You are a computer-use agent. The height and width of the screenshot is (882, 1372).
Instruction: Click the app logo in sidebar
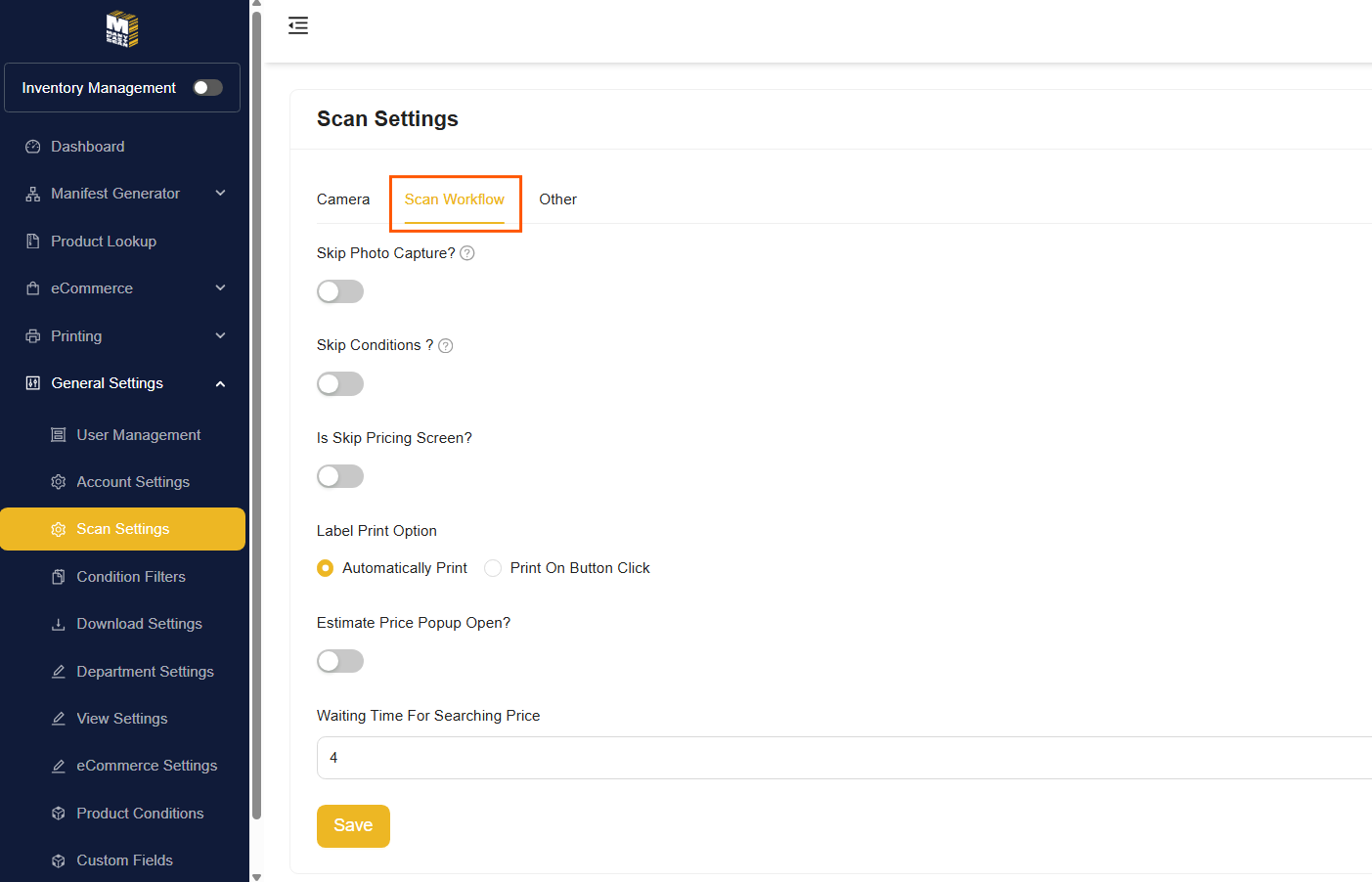pyautogui.click(x=122, y=29)
